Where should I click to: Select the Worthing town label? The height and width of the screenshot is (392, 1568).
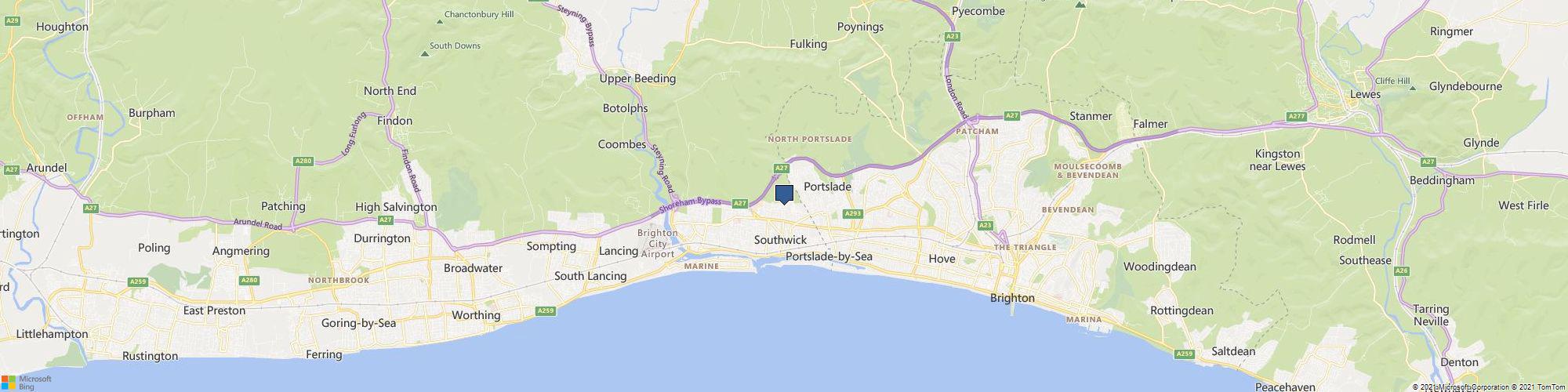click(476, 315)
